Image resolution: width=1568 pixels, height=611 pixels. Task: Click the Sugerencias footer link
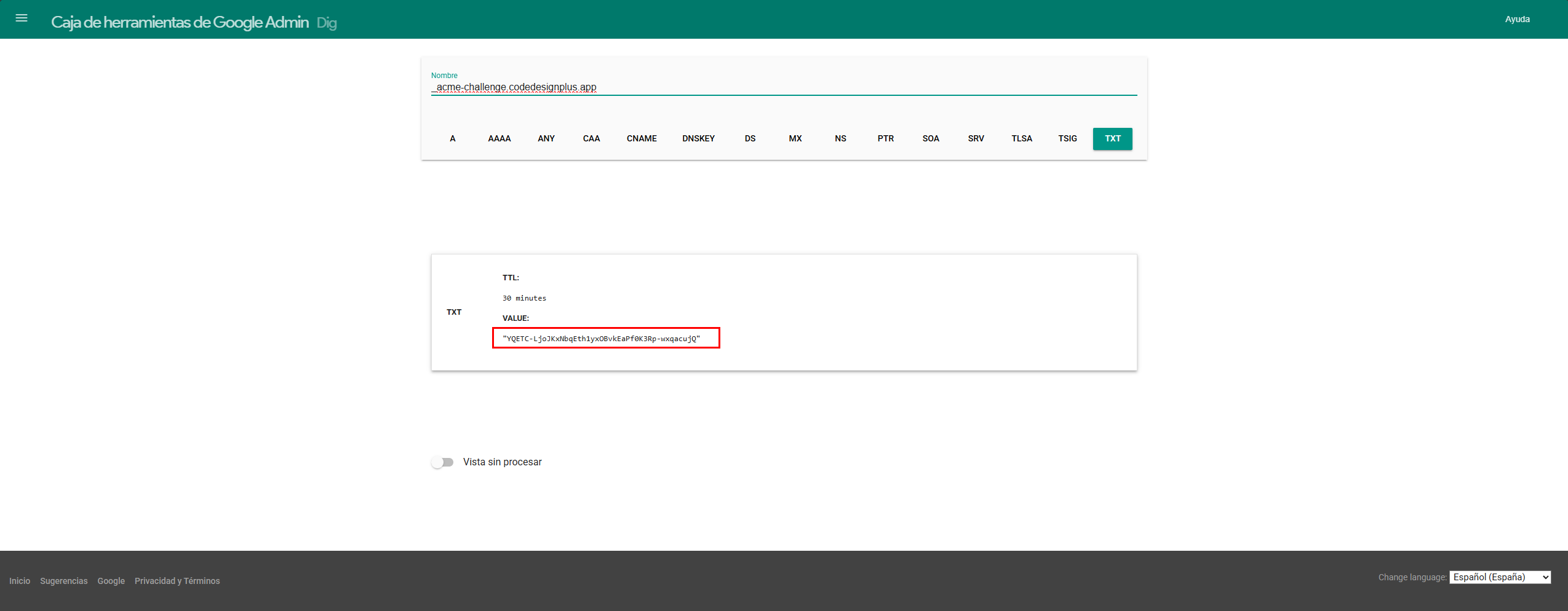64,581
